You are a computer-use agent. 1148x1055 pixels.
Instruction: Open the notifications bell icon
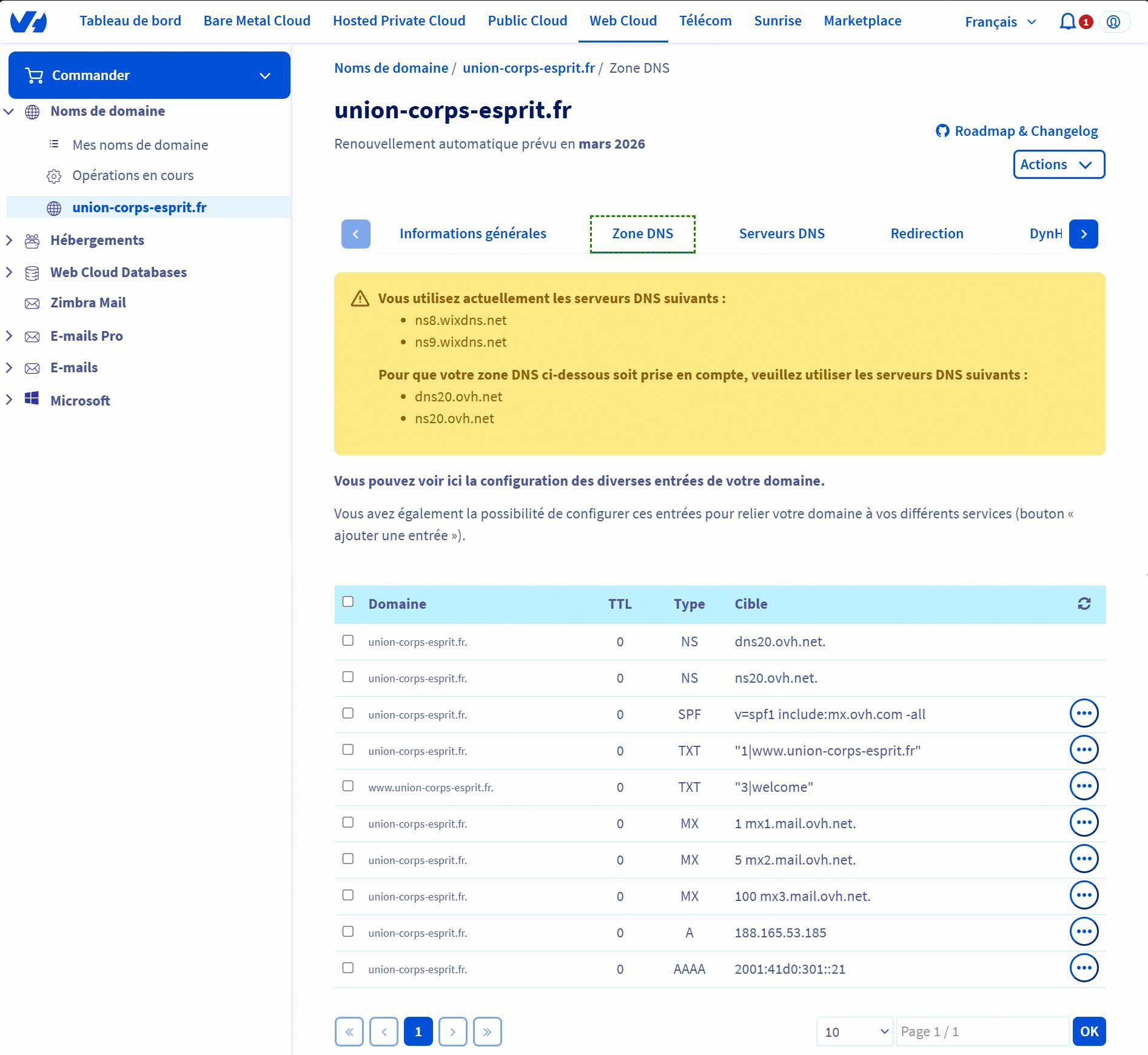1067,22
